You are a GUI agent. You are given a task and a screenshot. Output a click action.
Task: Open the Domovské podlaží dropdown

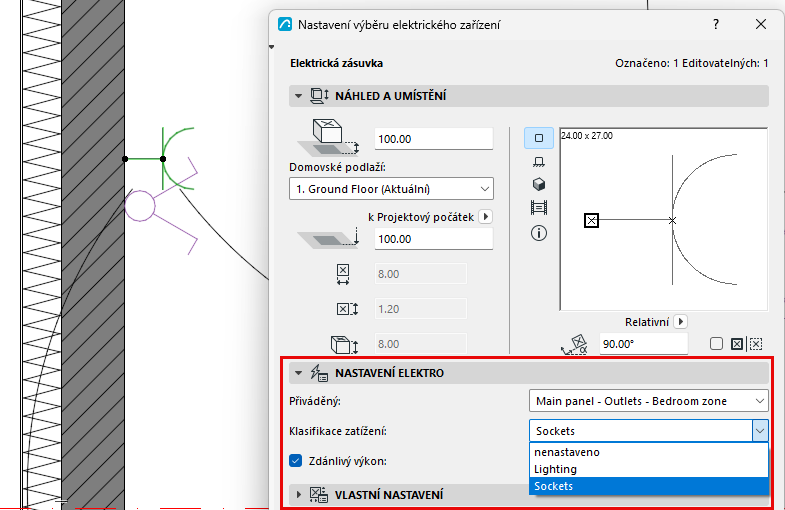[391, 189]
